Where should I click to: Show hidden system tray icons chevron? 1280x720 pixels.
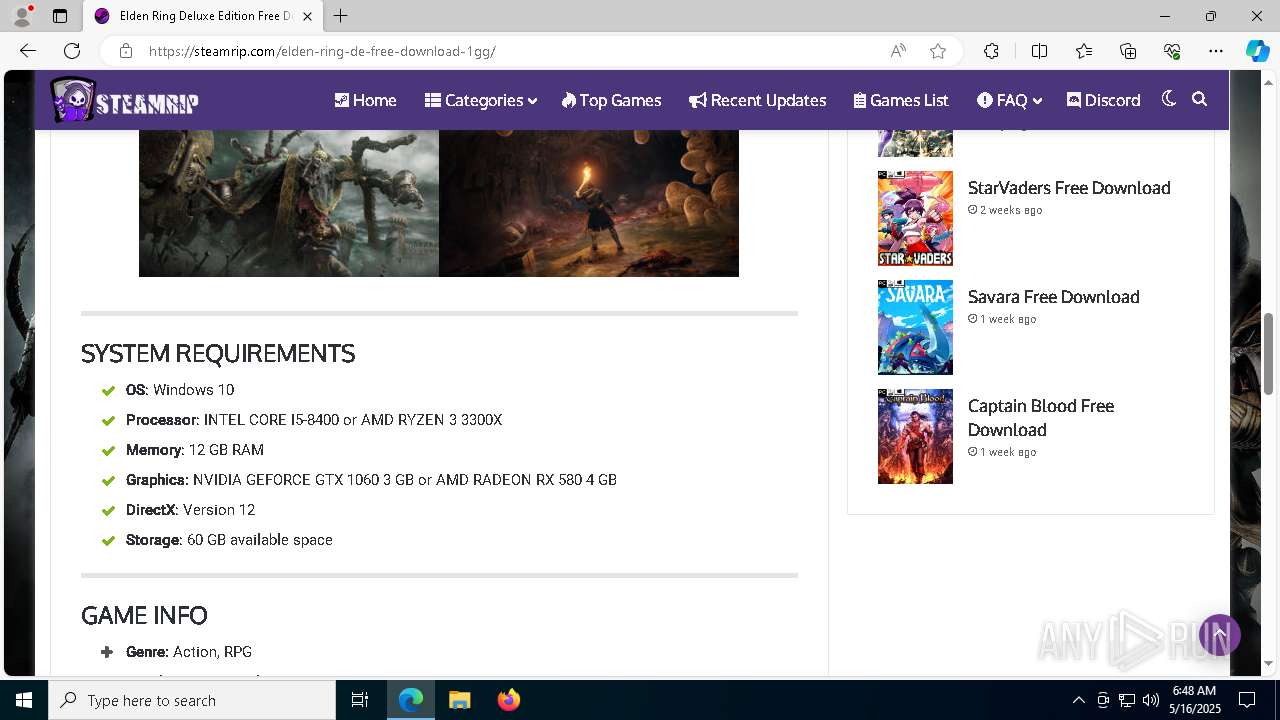click(1078, 700)
